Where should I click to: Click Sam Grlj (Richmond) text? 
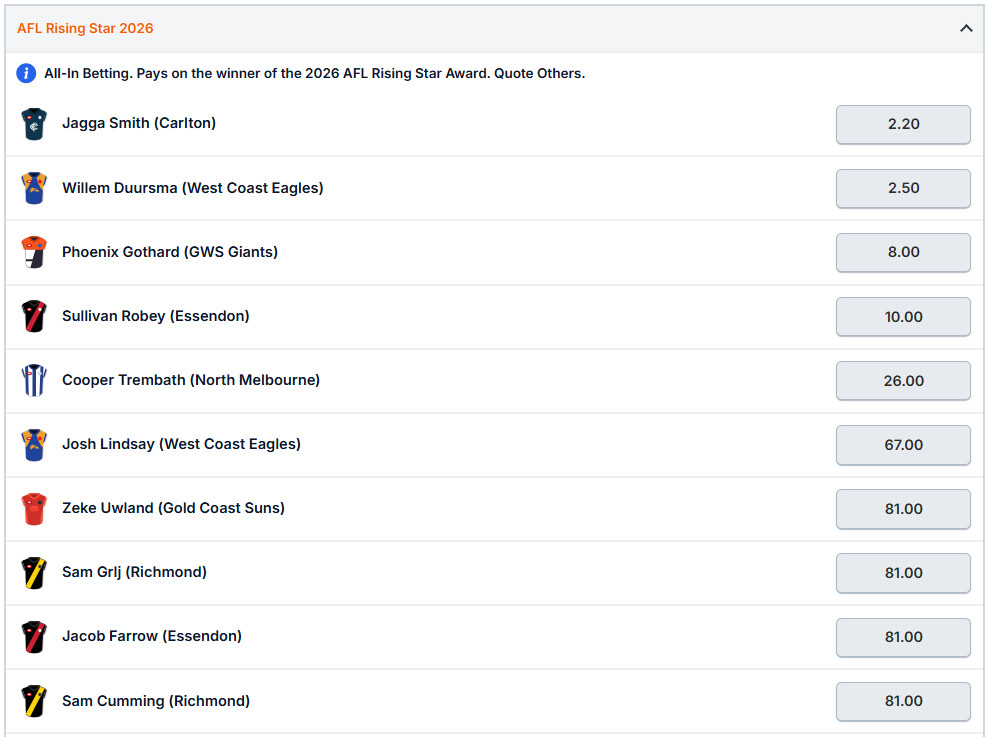pyautogui.click(x=134, y=572)
